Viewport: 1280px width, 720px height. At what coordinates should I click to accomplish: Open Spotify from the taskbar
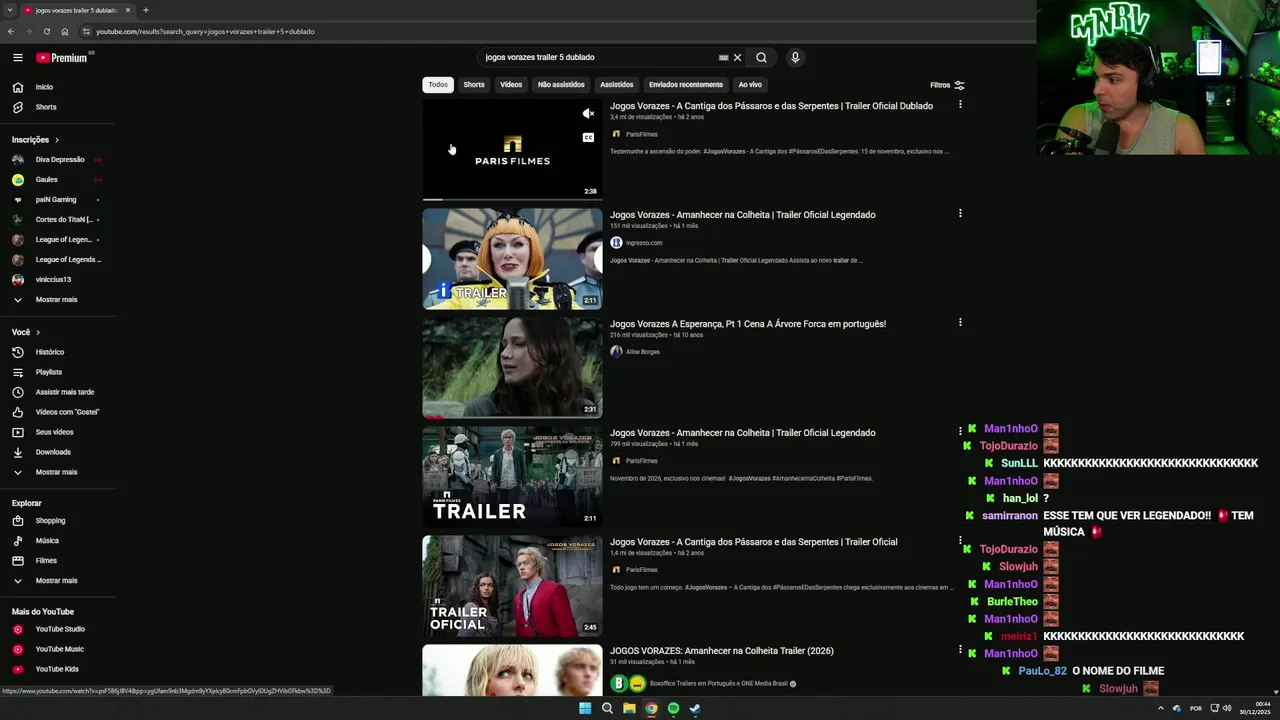(673, 708)
